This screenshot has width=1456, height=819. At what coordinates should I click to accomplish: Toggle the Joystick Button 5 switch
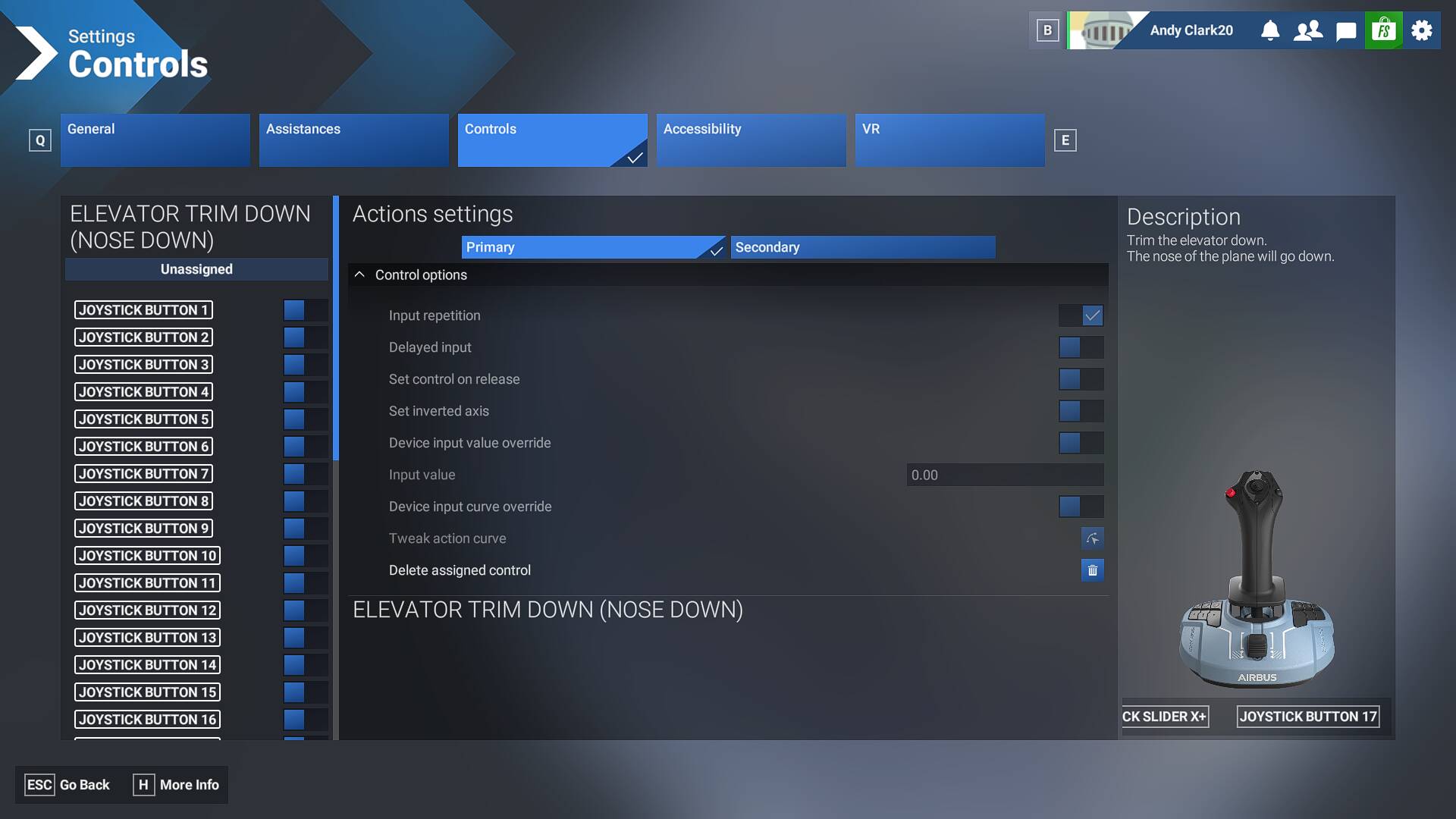pyautogui.click(x=305, y=419)
